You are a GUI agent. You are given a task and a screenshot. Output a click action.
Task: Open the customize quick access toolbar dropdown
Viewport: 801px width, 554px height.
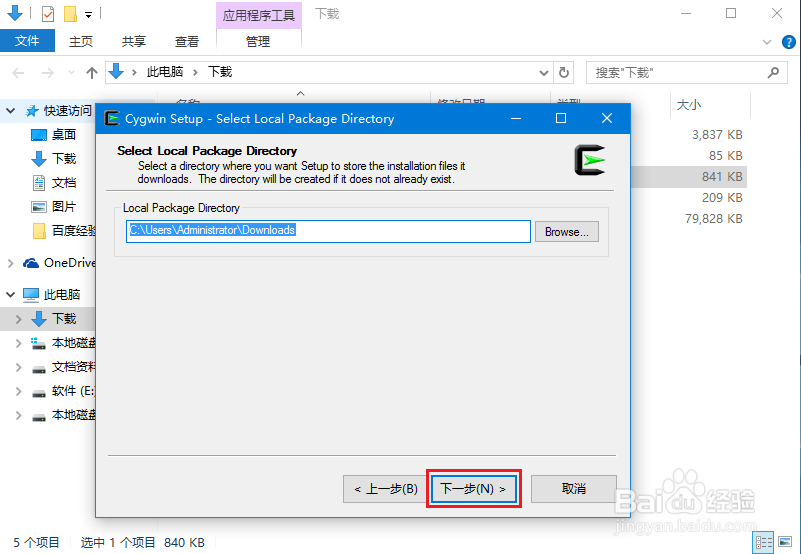pyautogui.click(x=88, y=15)
